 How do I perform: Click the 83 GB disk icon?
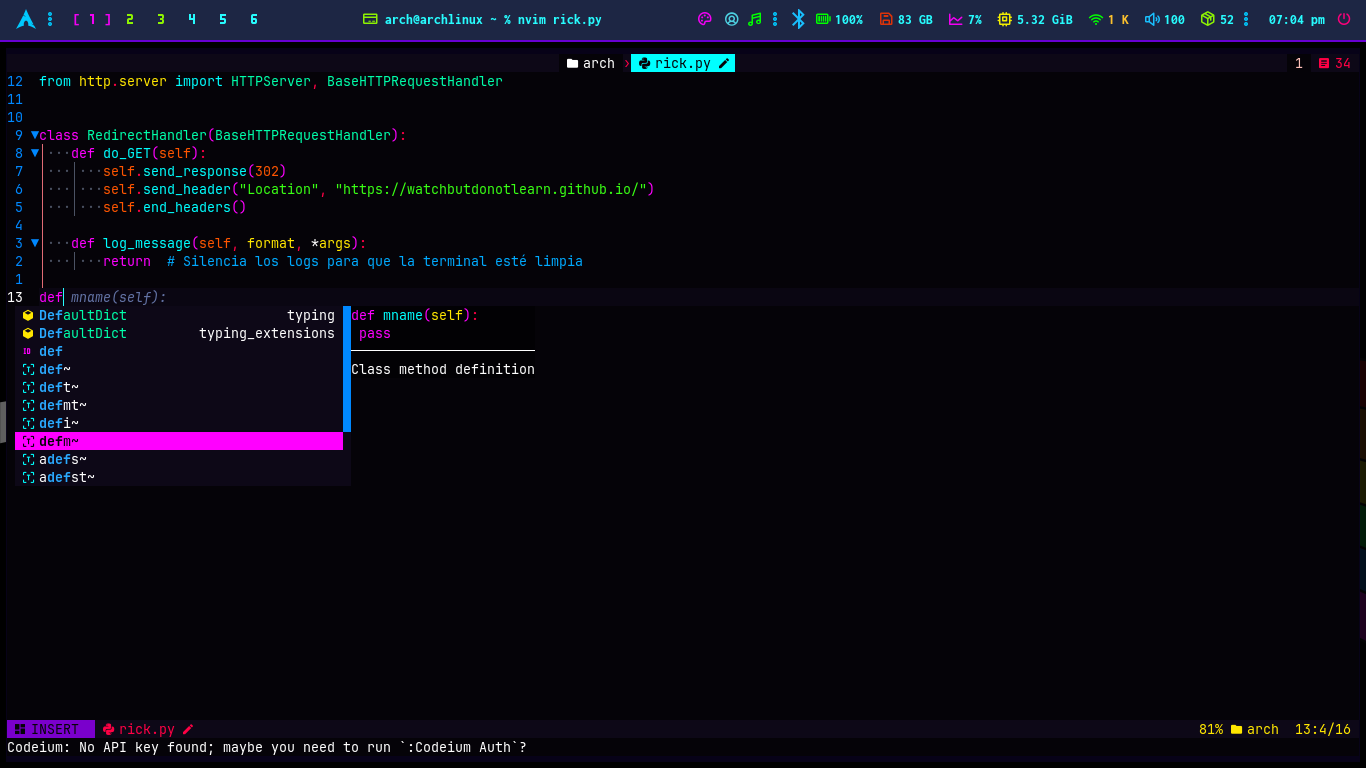(x=886, y=19)
